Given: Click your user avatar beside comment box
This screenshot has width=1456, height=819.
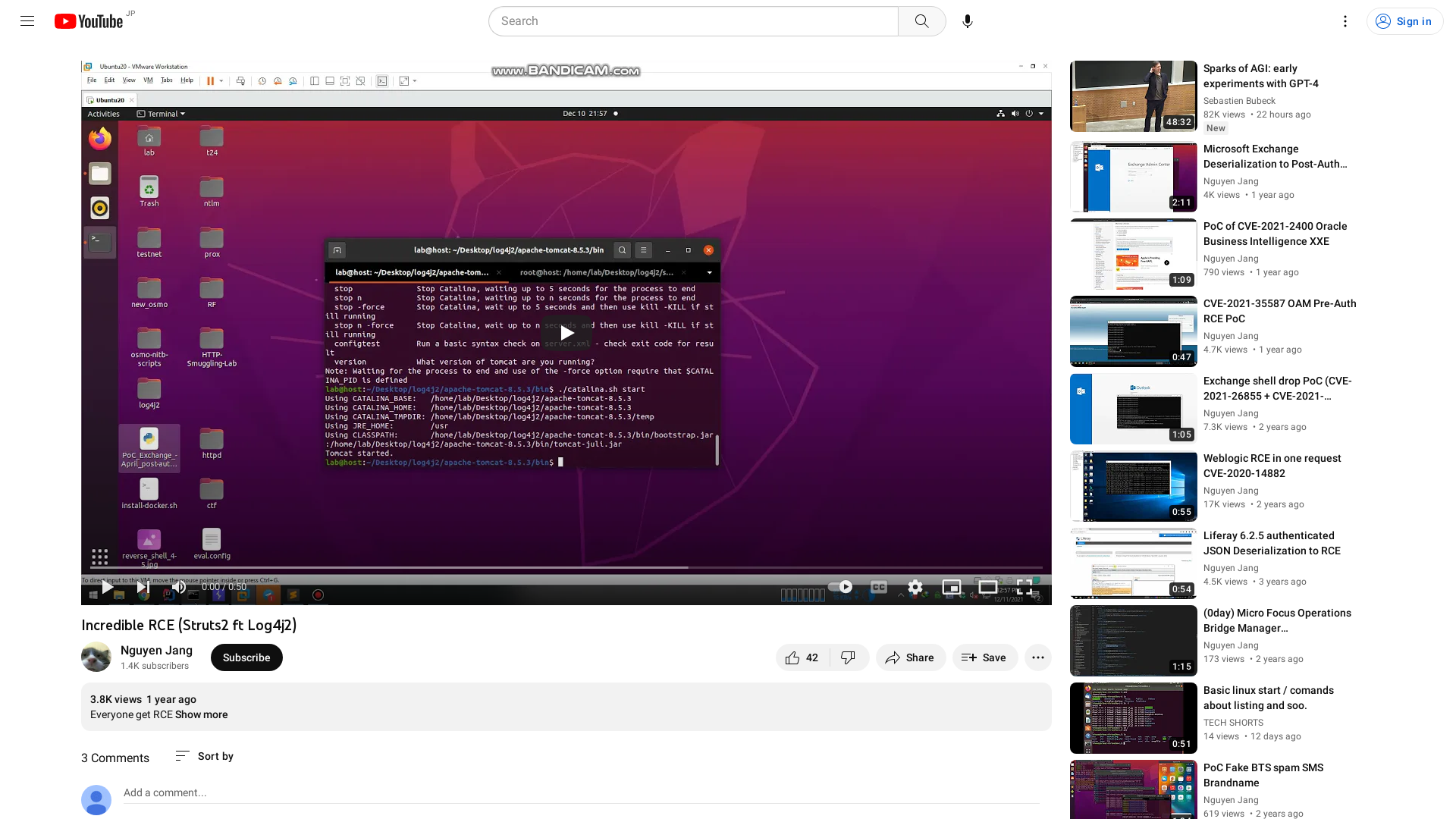Looking at the screenshot, I should pyautogui.click(x=96, y=800).
